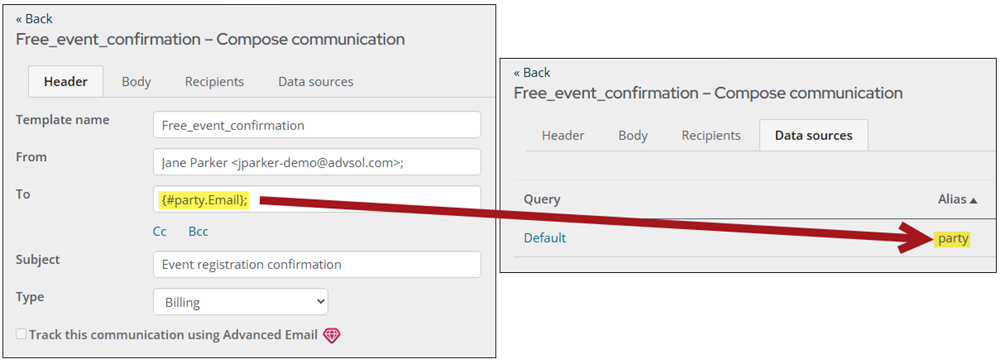Select the Header tab in left panel
1000x364 pixels.
coord(66,82)
